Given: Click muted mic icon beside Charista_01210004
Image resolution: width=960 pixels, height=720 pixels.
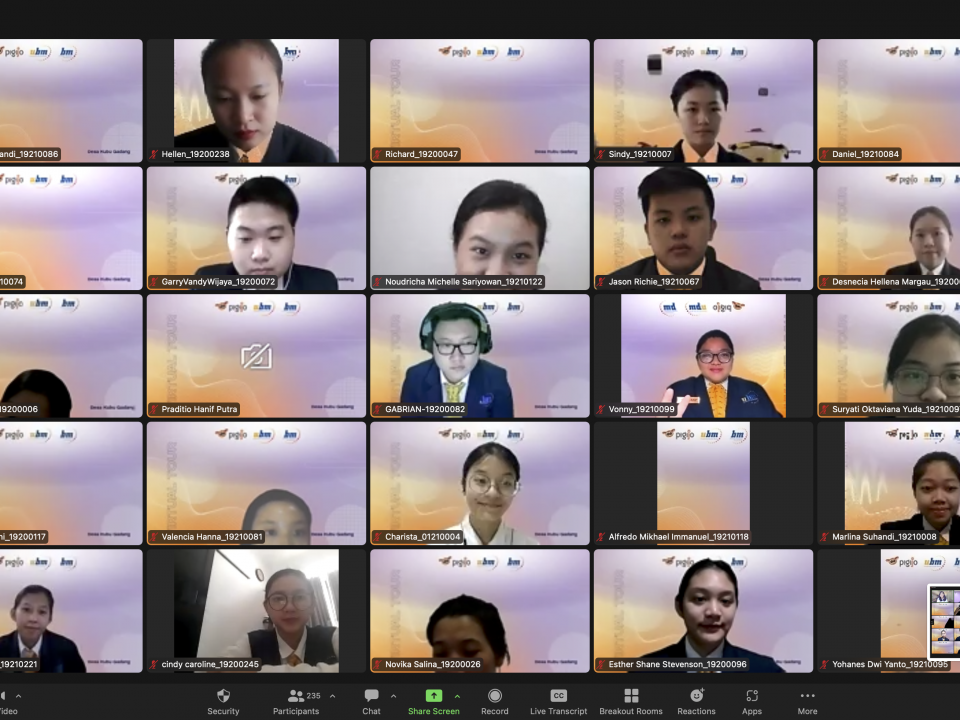Looking at the screenshot, I should click(x=378, y=537).
